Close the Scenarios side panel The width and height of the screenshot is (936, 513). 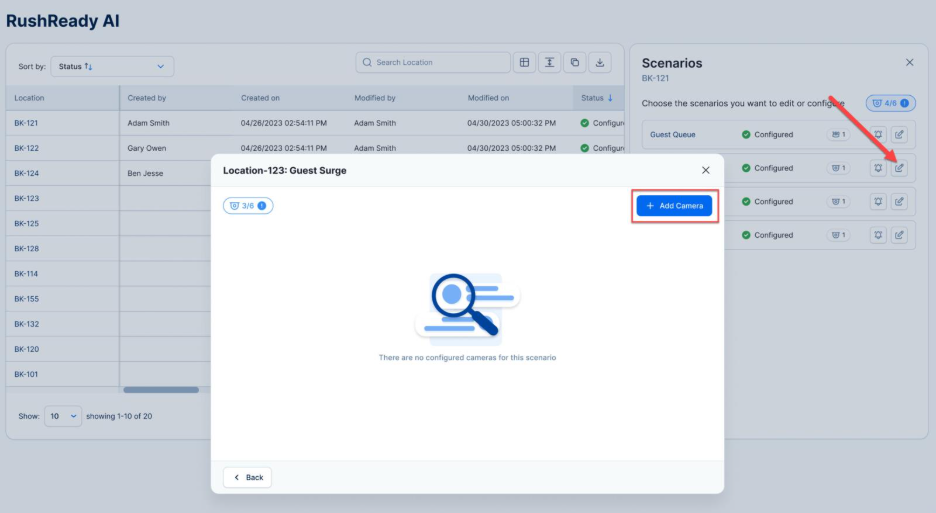909,62
